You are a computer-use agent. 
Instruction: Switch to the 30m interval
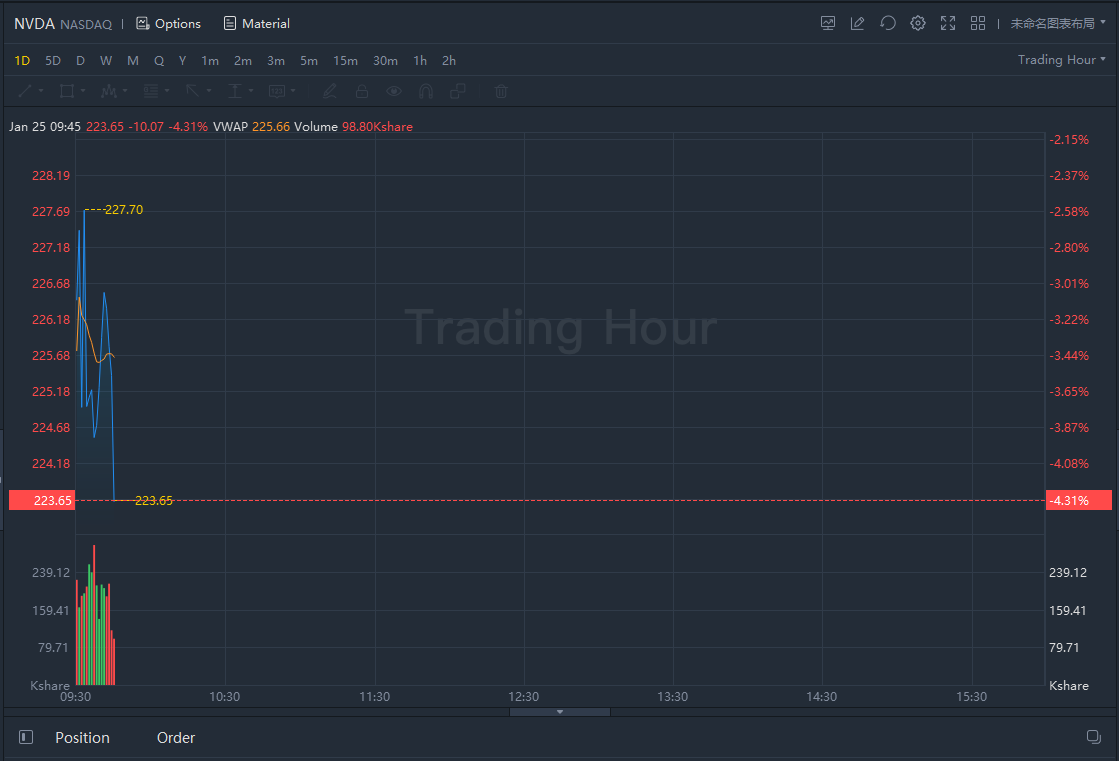385,61
